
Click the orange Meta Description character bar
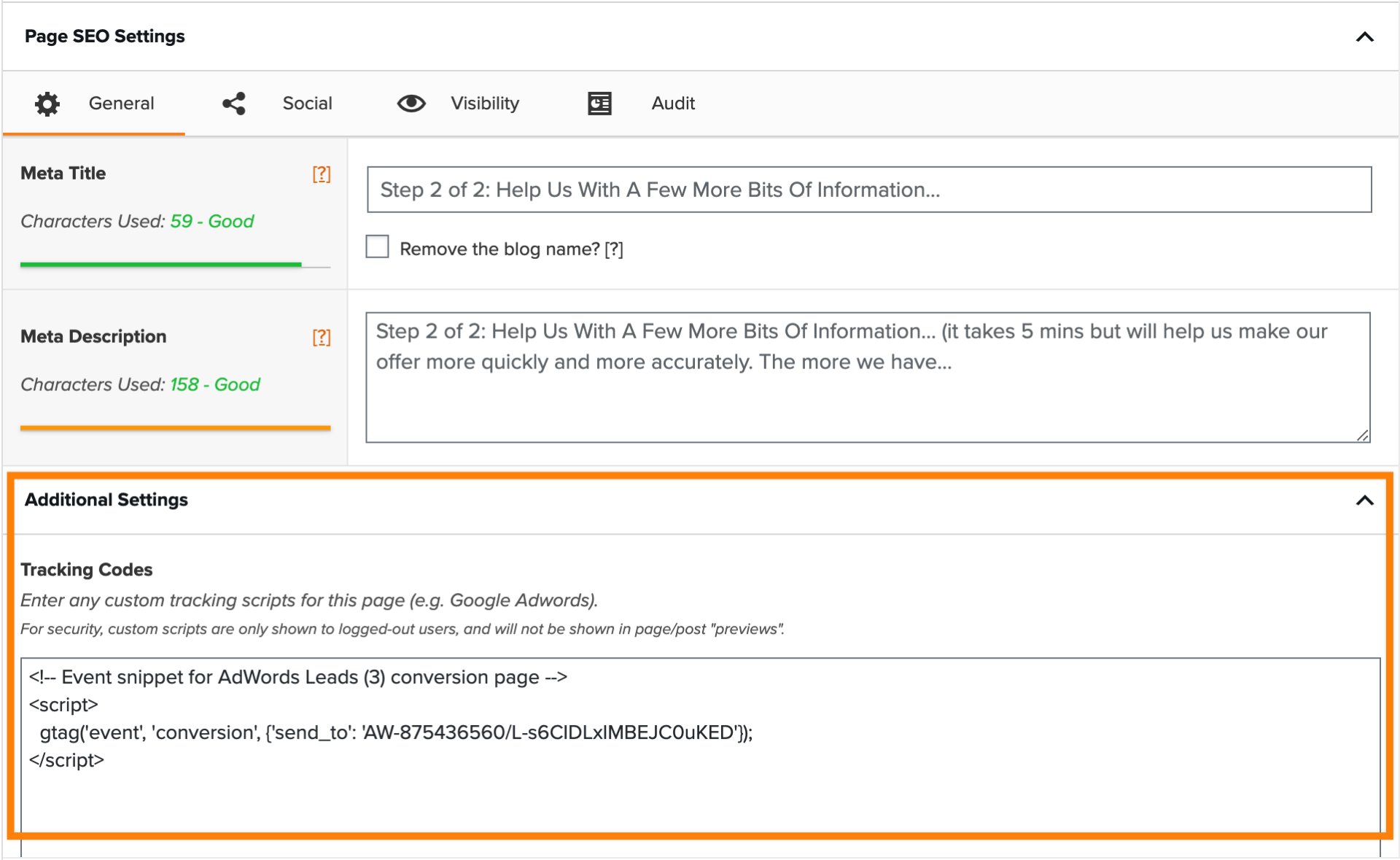point(175,427)
